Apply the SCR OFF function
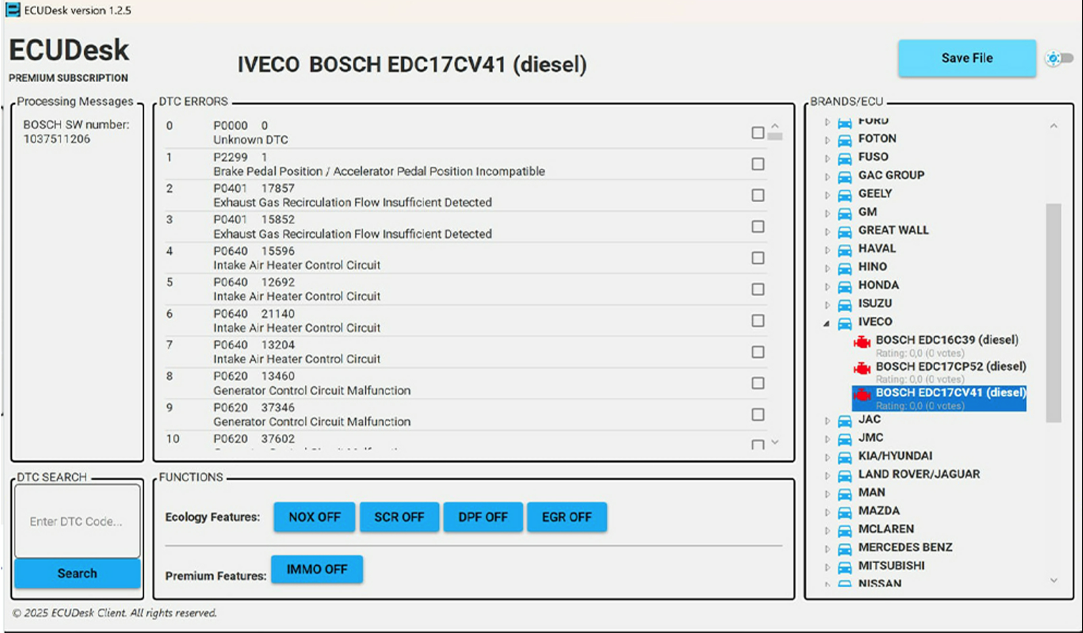1083x633 pixels. coord(399,517)
